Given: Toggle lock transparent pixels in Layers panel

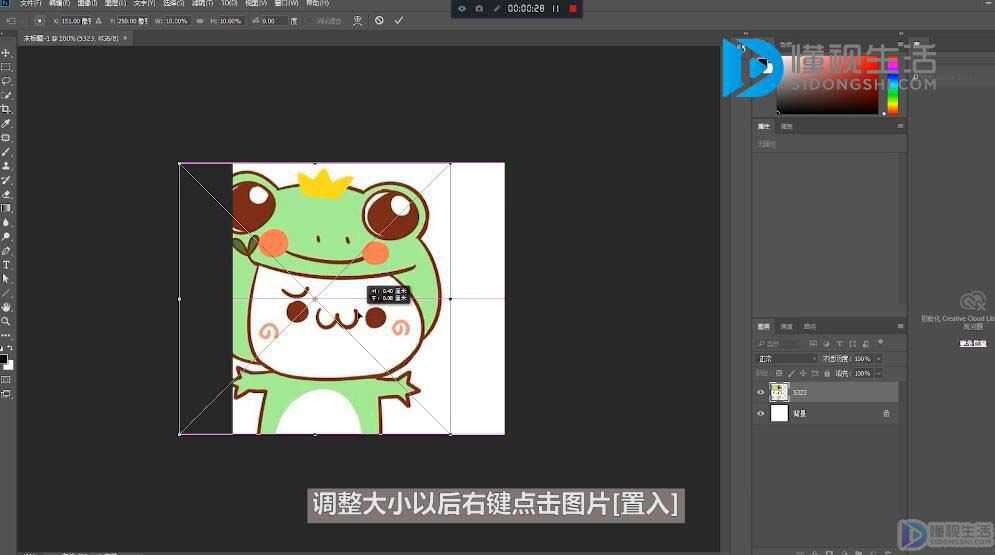Looking at the screenshot, I should point(779,374).
